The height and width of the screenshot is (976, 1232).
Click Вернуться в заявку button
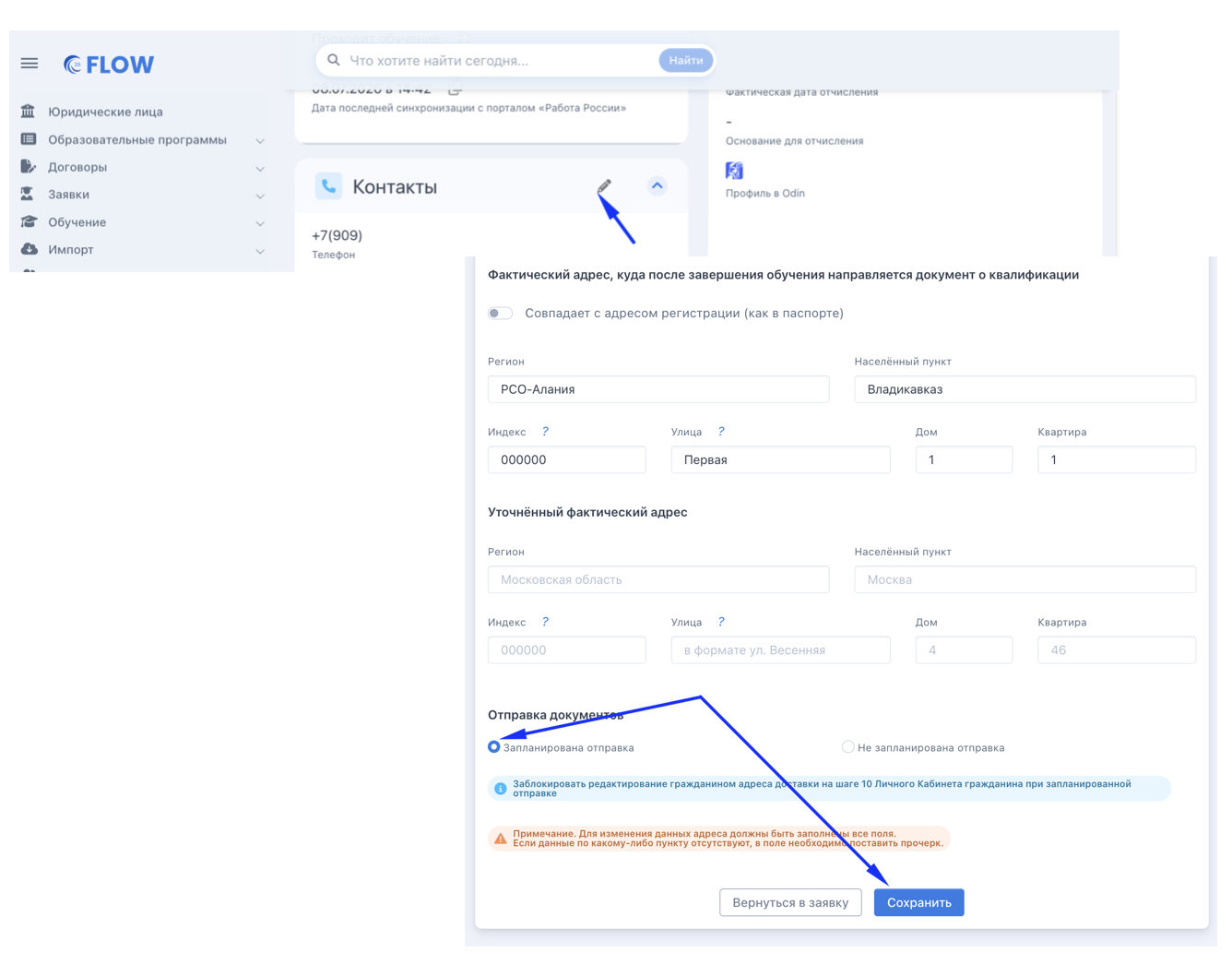pyautogui.click(x=790, y=902)
